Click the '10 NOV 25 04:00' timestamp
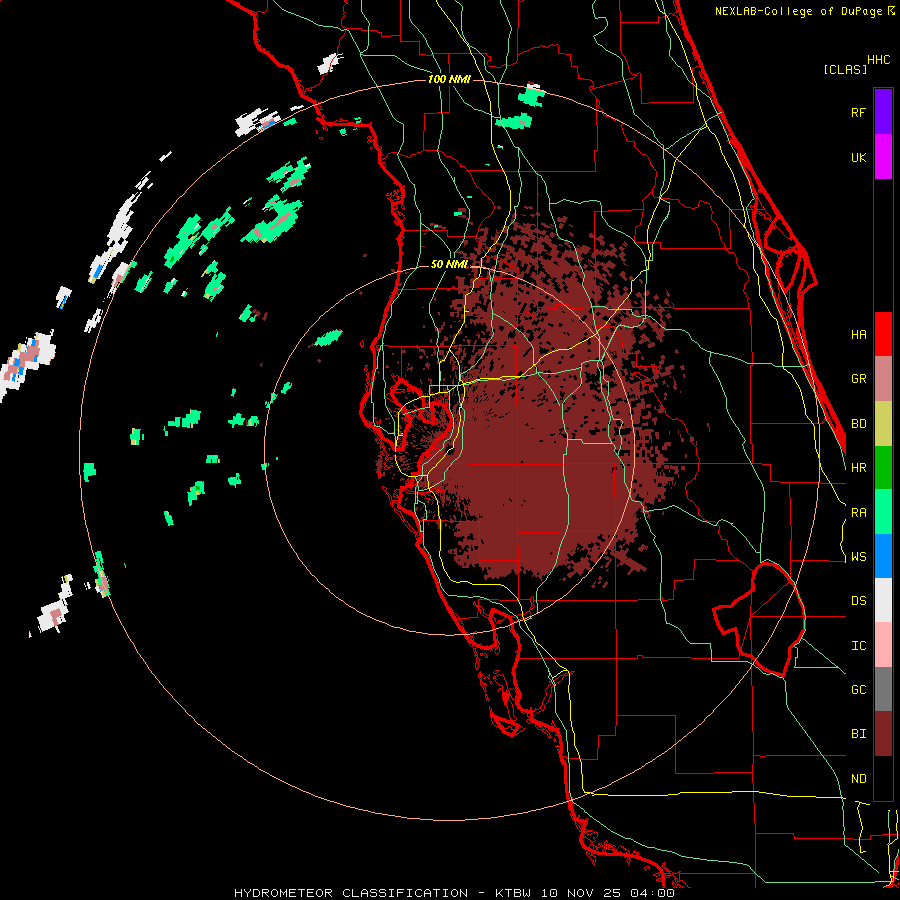This screenshot has height=900, width=900. pyautogui.click(x=607, y=893)
